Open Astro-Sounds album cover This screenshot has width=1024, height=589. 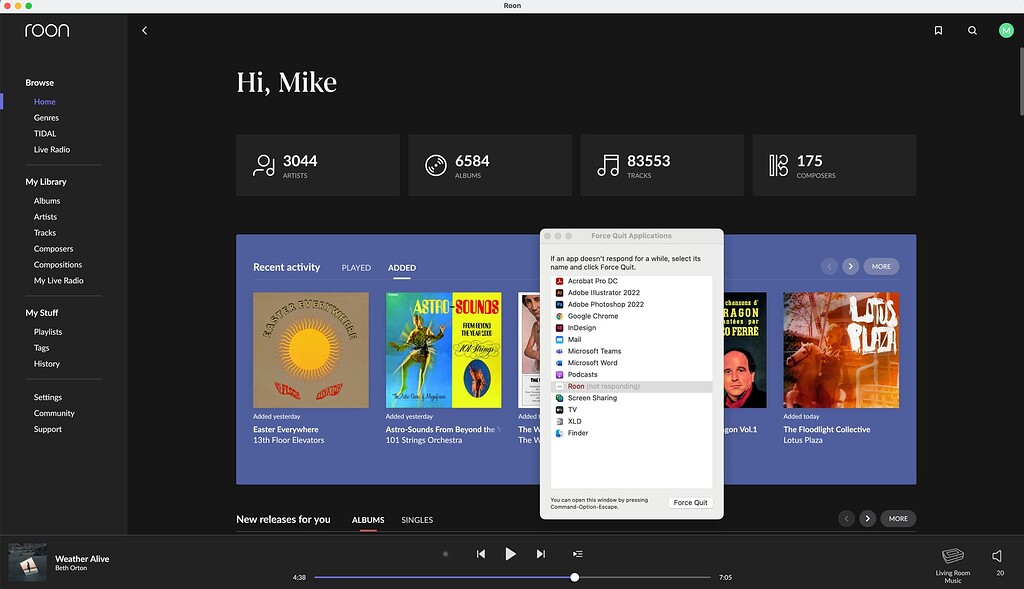coord(443,350)
